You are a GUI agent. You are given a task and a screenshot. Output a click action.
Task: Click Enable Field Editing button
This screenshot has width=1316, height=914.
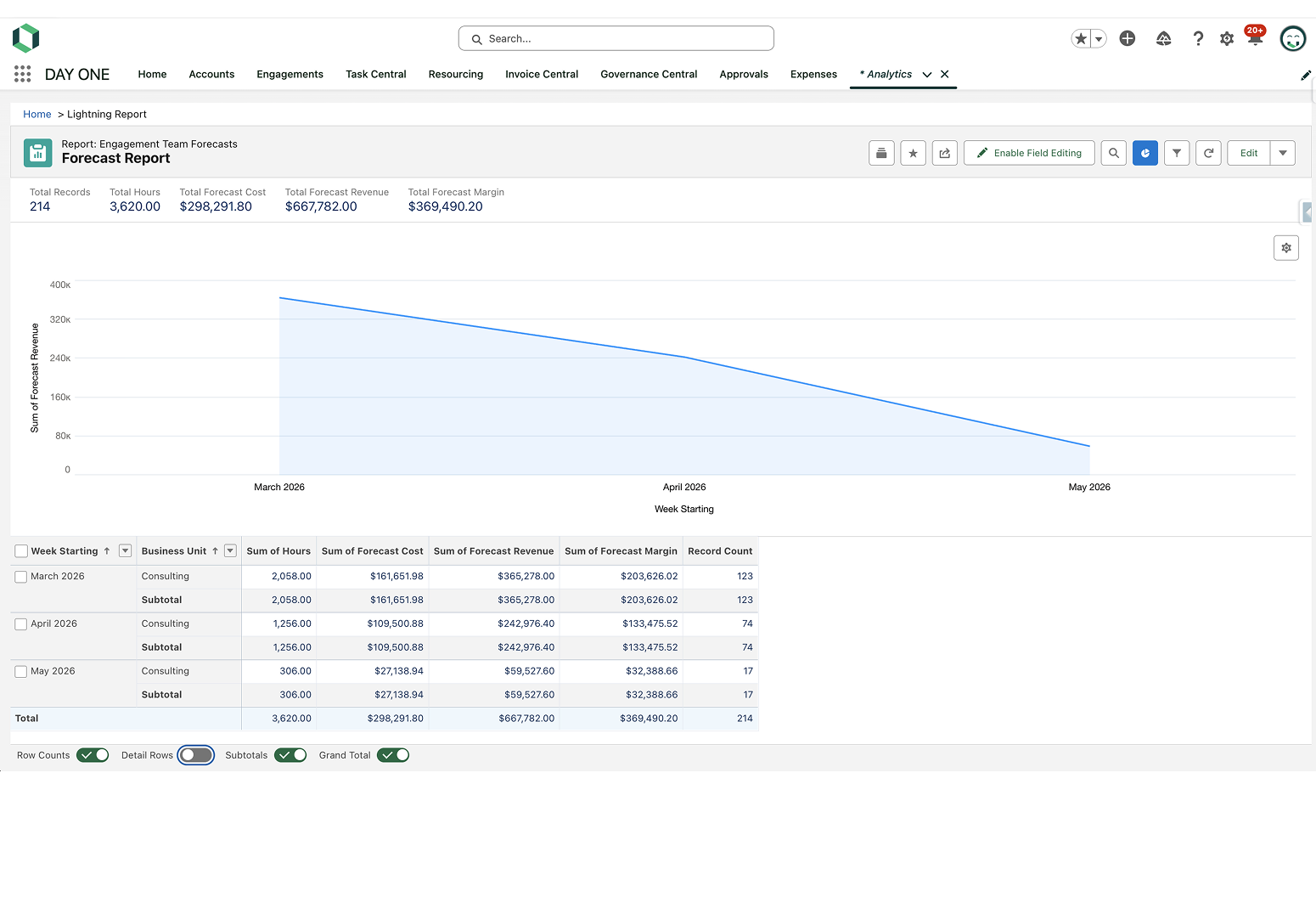[1029, 153]
